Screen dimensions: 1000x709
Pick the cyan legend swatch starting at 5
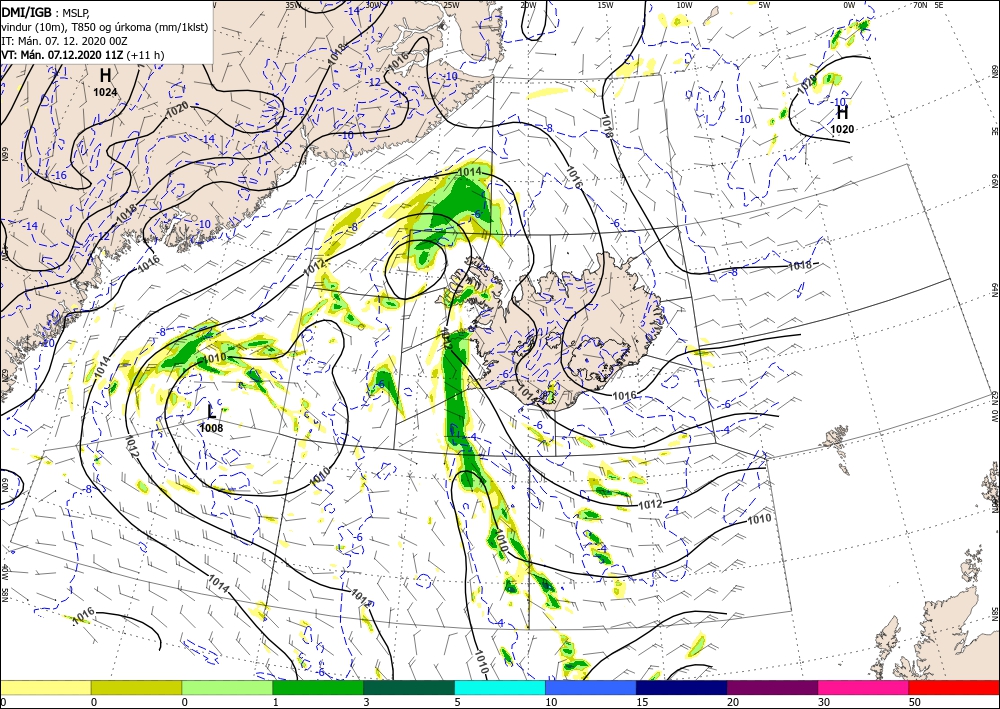[500, 687]
